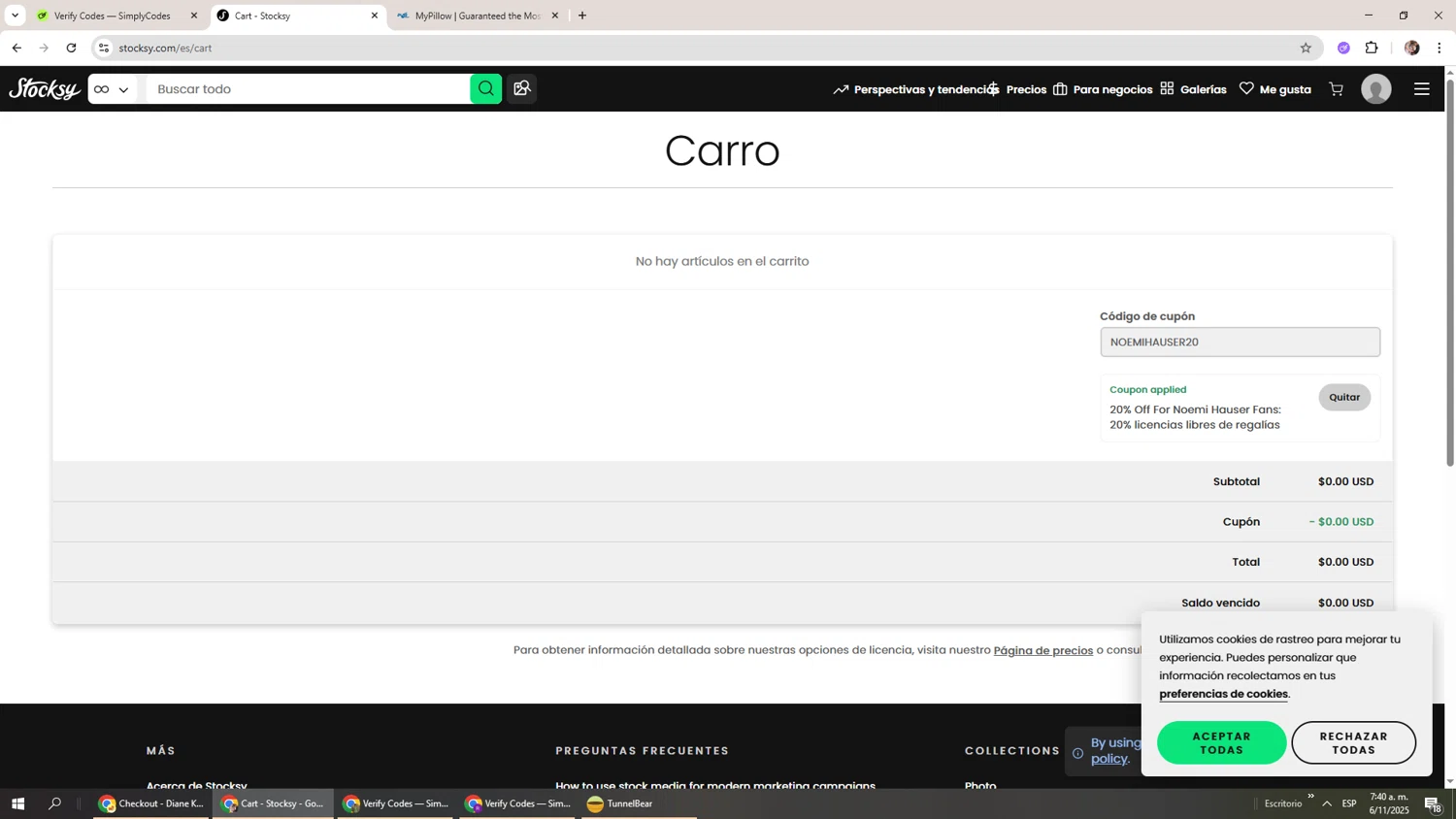Open the taskbar clock and date
1456x819 pixels.
pyautogui.click(x=1389, y=803)
